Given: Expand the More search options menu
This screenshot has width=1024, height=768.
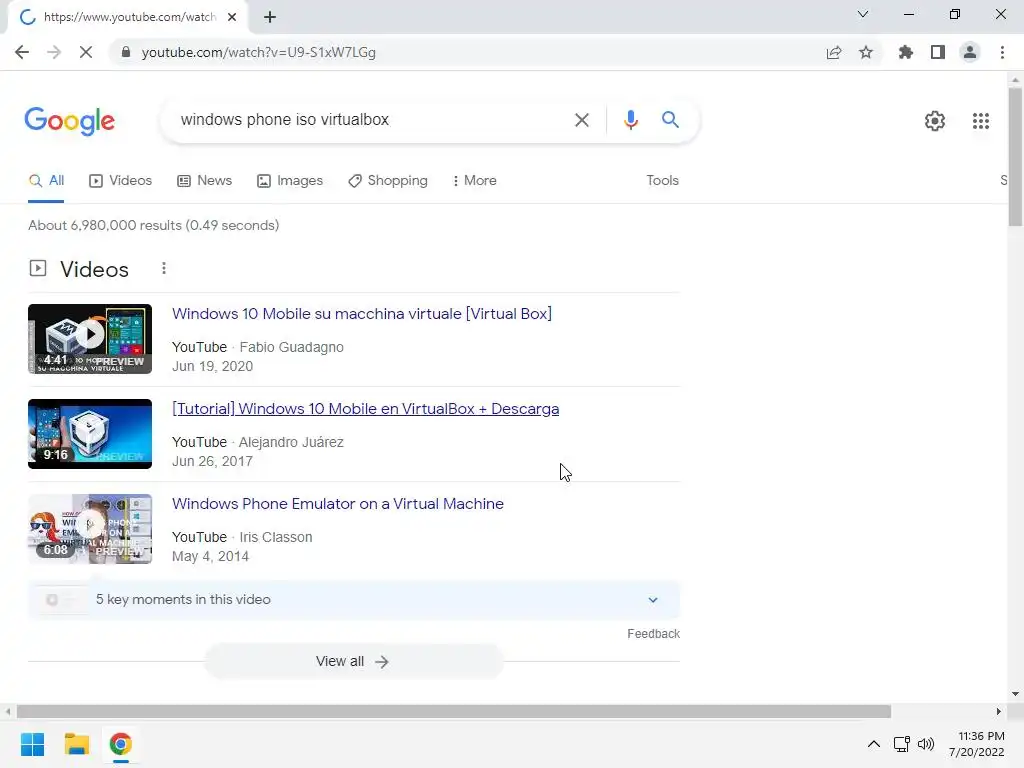Looking at the screenshot, I should (475, 181).
